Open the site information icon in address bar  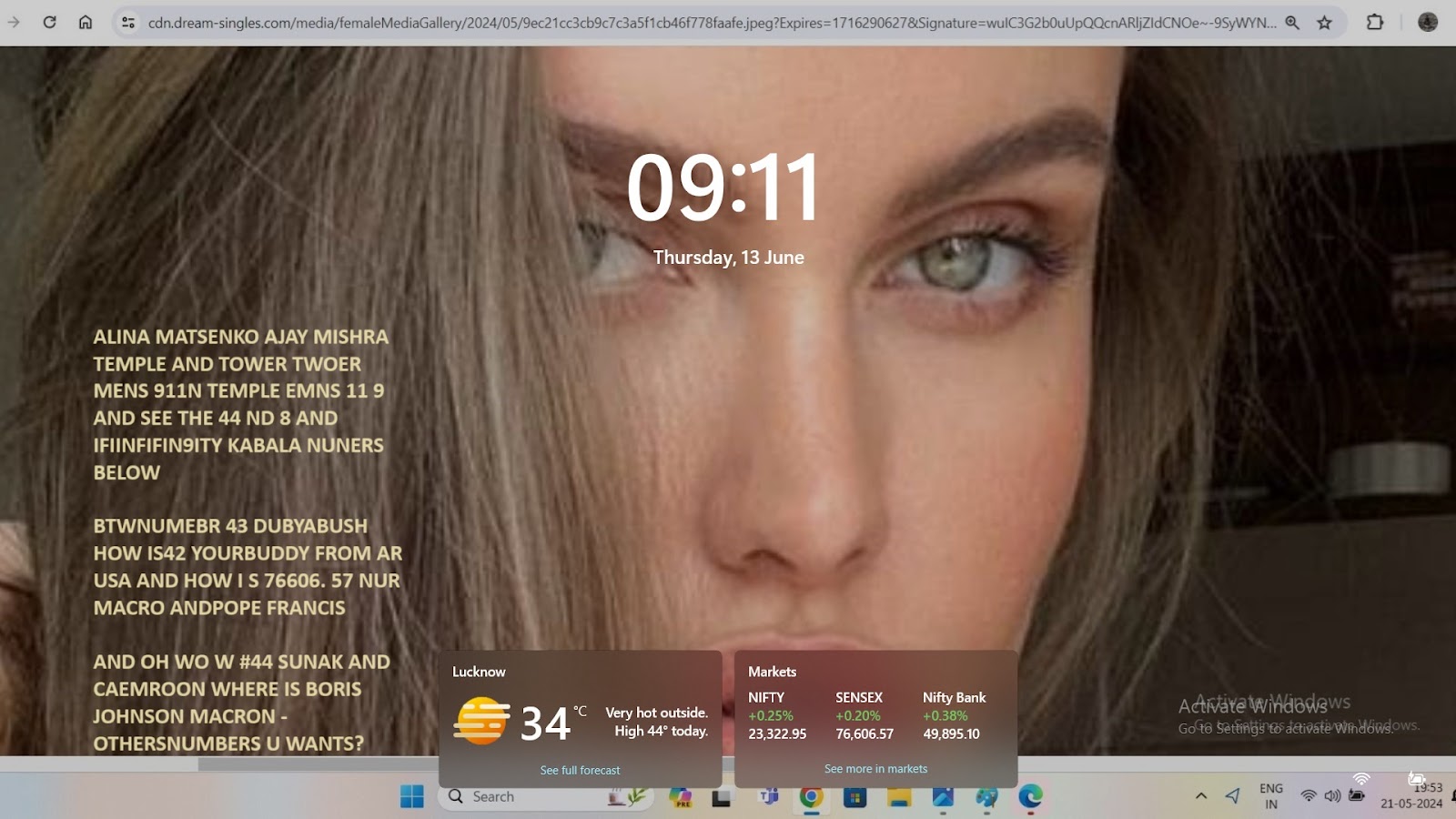[x=128, y=23]
